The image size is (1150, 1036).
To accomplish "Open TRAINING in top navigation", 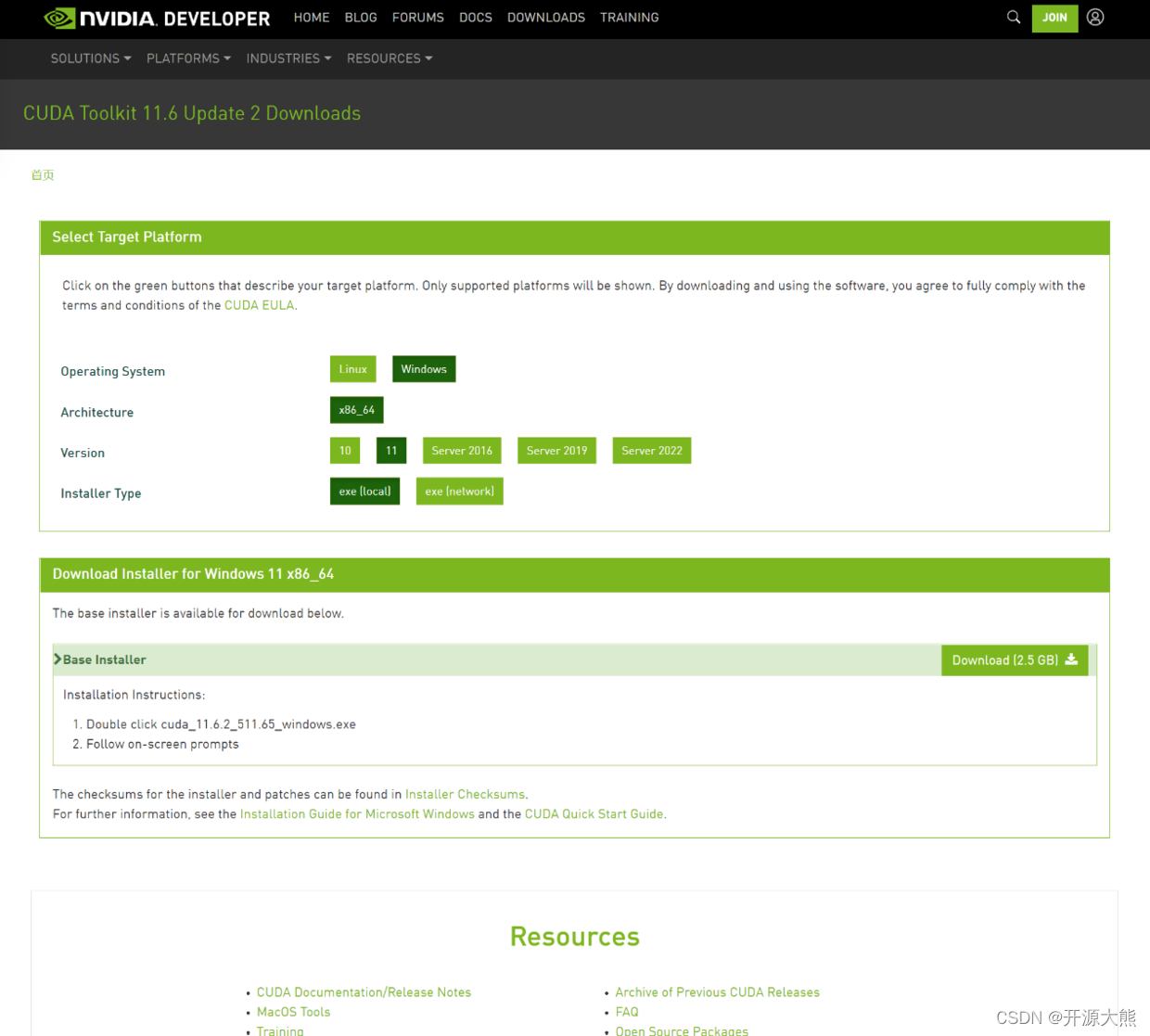I will click(x=630, y=18).
